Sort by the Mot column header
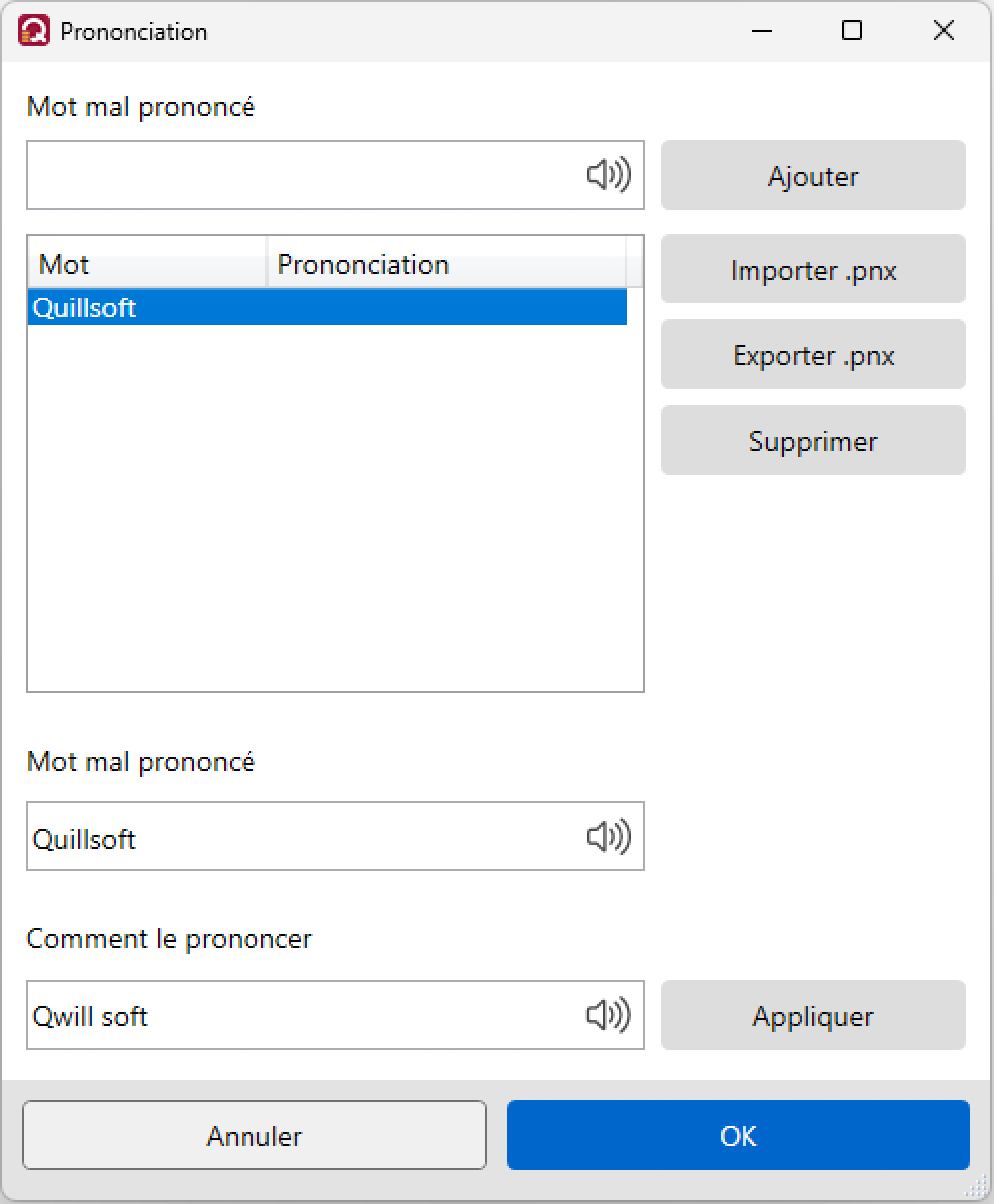 point(148,264)
